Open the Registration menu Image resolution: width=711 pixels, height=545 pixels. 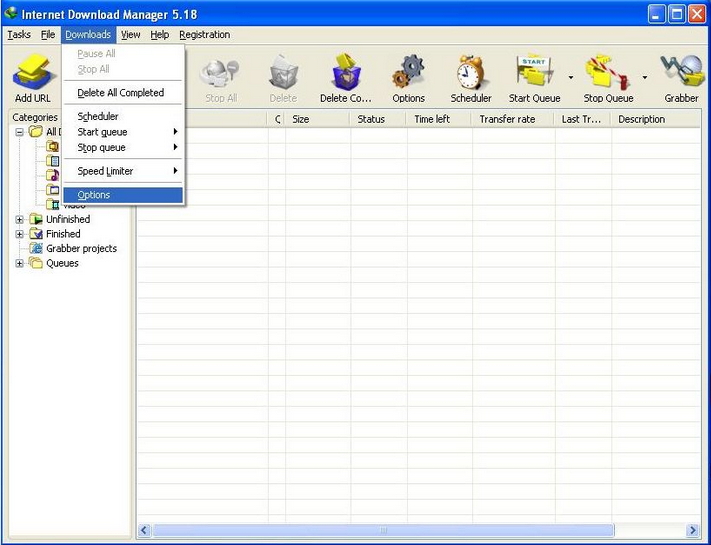click(x=204, y=35)
